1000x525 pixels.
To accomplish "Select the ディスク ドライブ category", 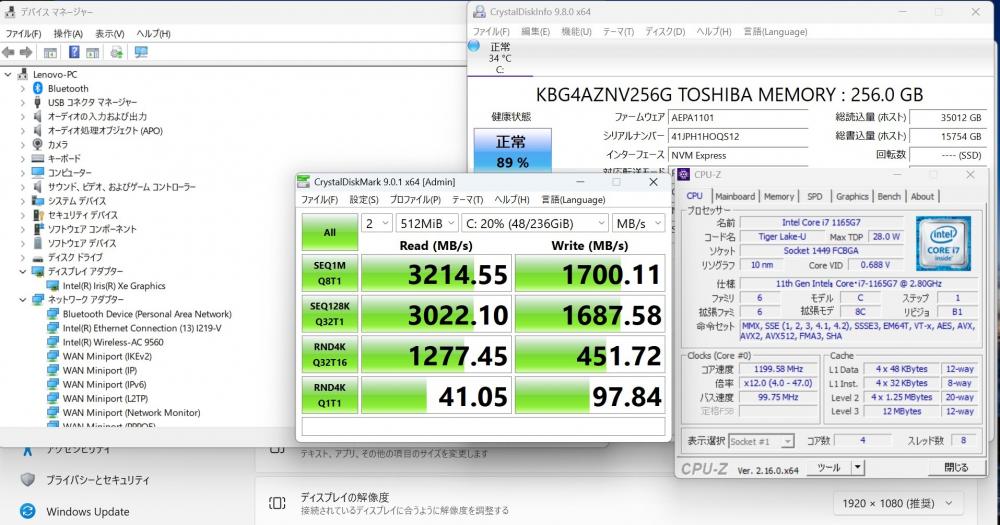I will pos(75,257).
